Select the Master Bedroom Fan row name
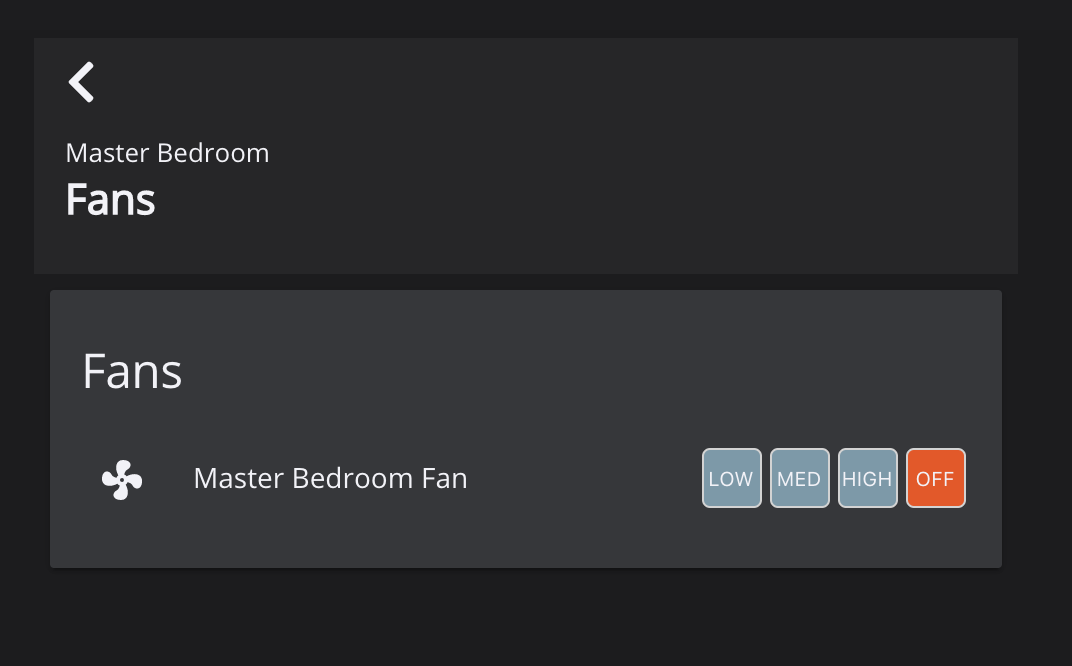The width and height of the screenshot is (1072, 666). coord(330,479)
